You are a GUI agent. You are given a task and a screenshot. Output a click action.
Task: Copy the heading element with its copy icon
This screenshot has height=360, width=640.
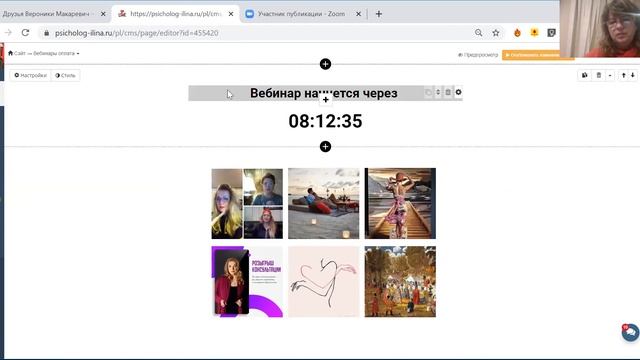pyautogui.click(x=428, y=93)
